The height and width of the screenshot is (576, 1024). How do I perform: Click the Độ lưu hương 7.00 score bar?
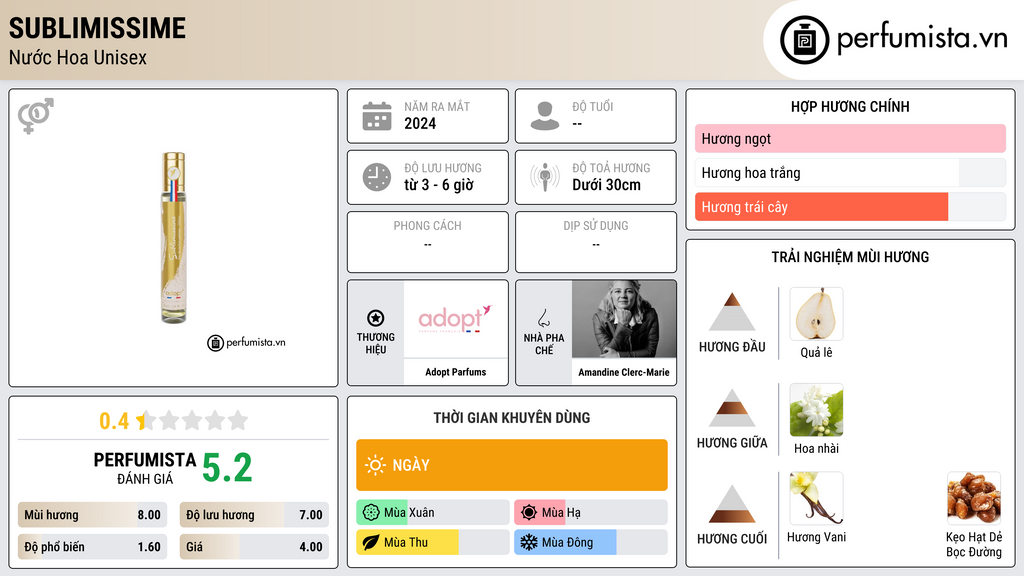(x=254, y=515)
